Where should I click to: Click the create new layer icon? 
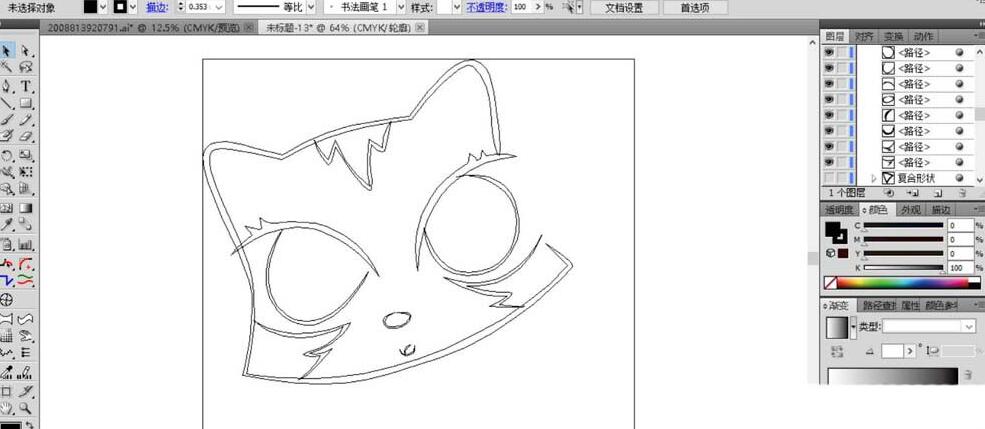point(937,193)
